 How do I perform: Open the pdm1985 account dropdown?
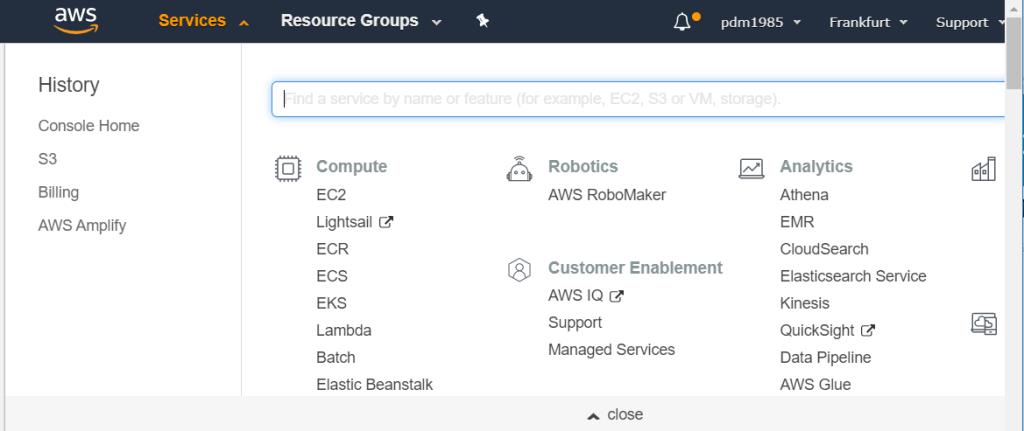(761, 22)
